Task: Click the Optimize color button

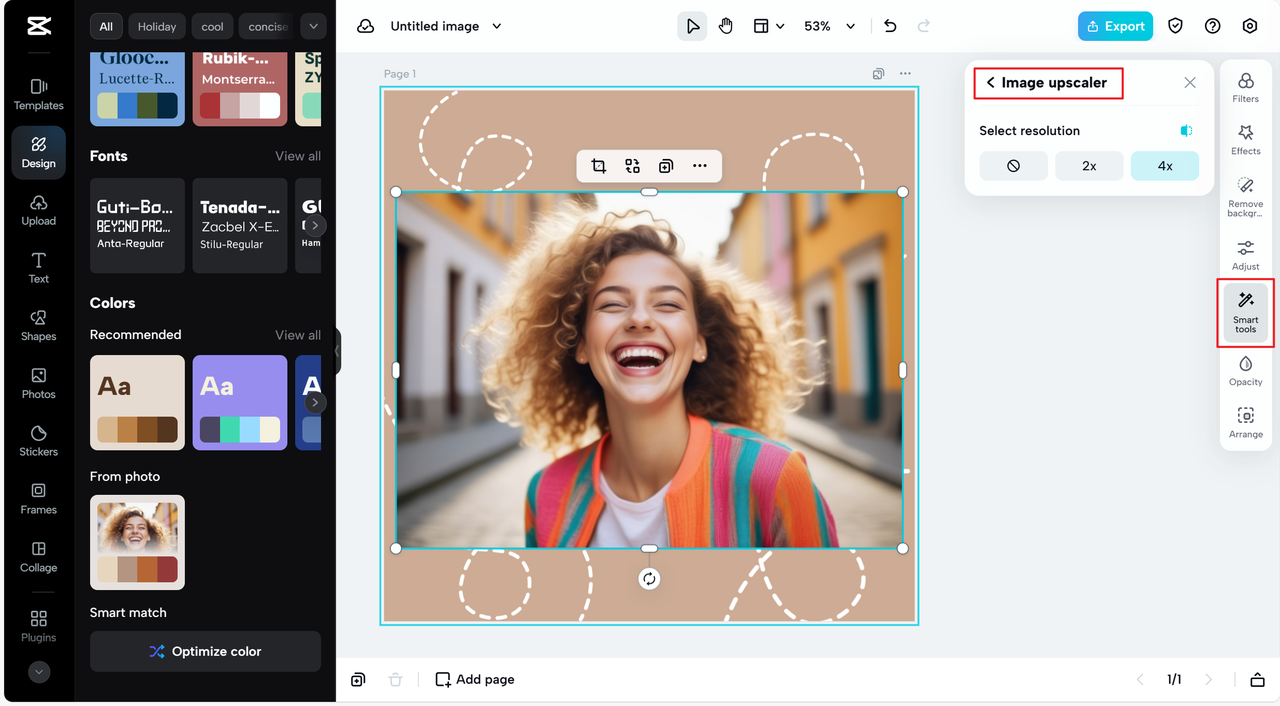Action: coord(205,651)
